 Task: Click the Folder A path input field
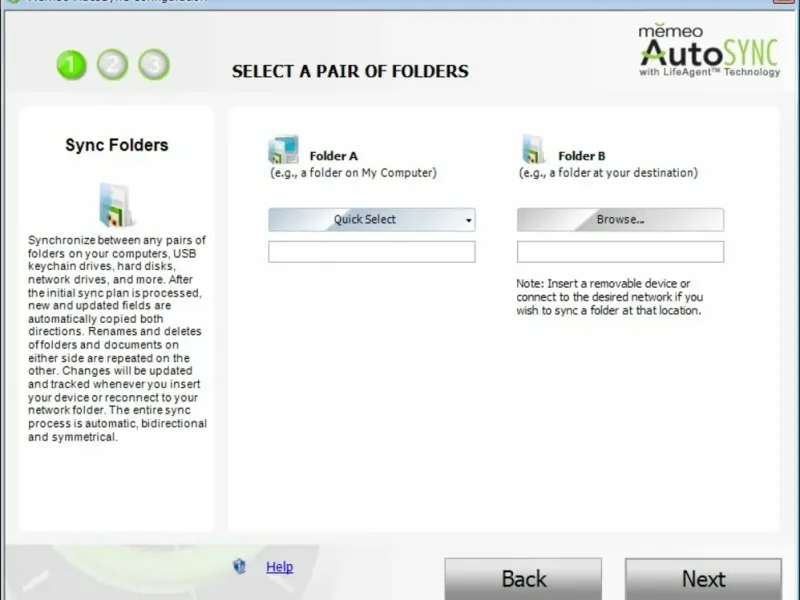pyautogui.click(x=371, y=252)
